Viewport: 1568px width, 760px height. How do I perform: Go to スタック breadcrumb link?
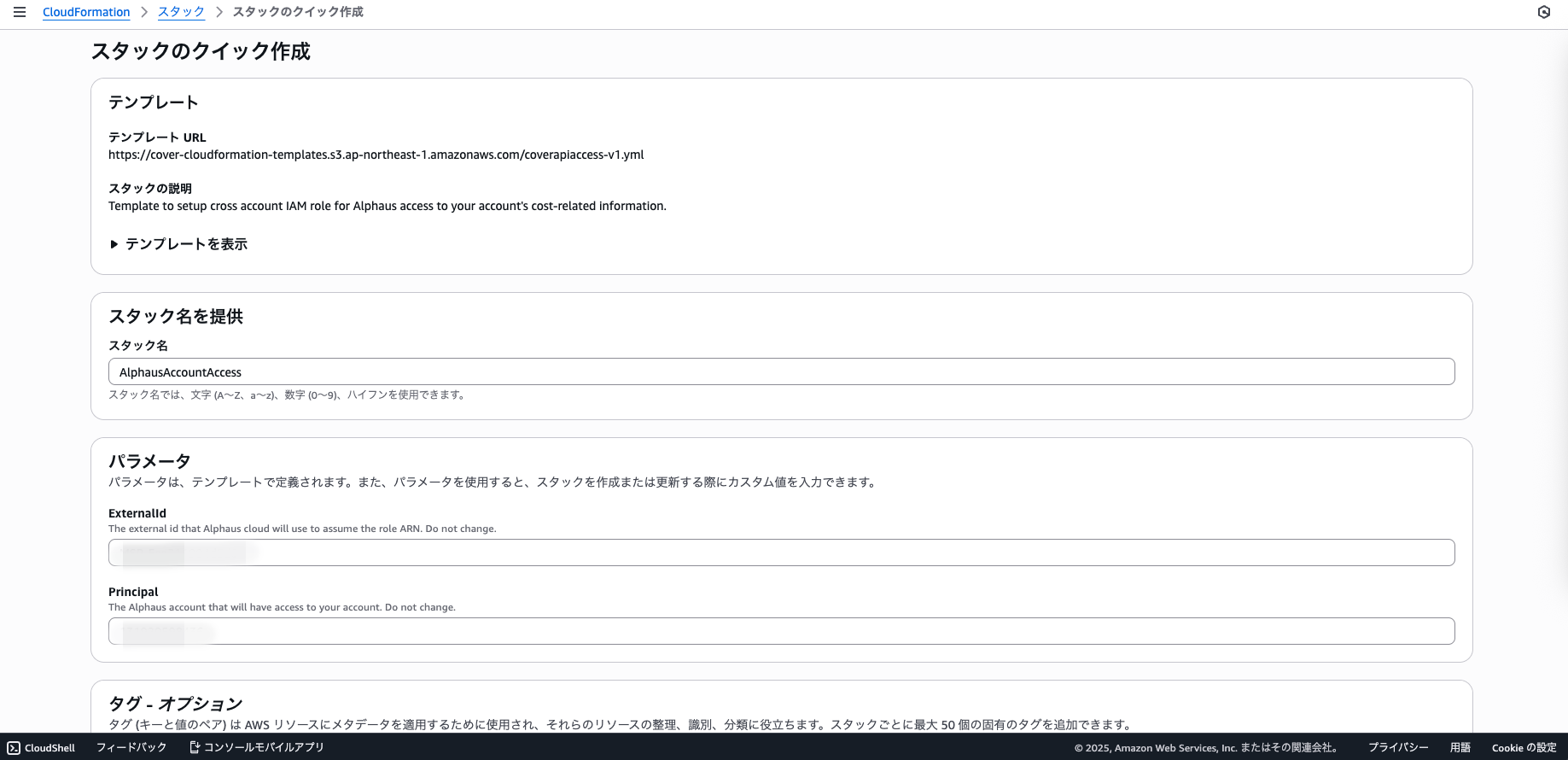pyautogui.click(x=181, y=12)
